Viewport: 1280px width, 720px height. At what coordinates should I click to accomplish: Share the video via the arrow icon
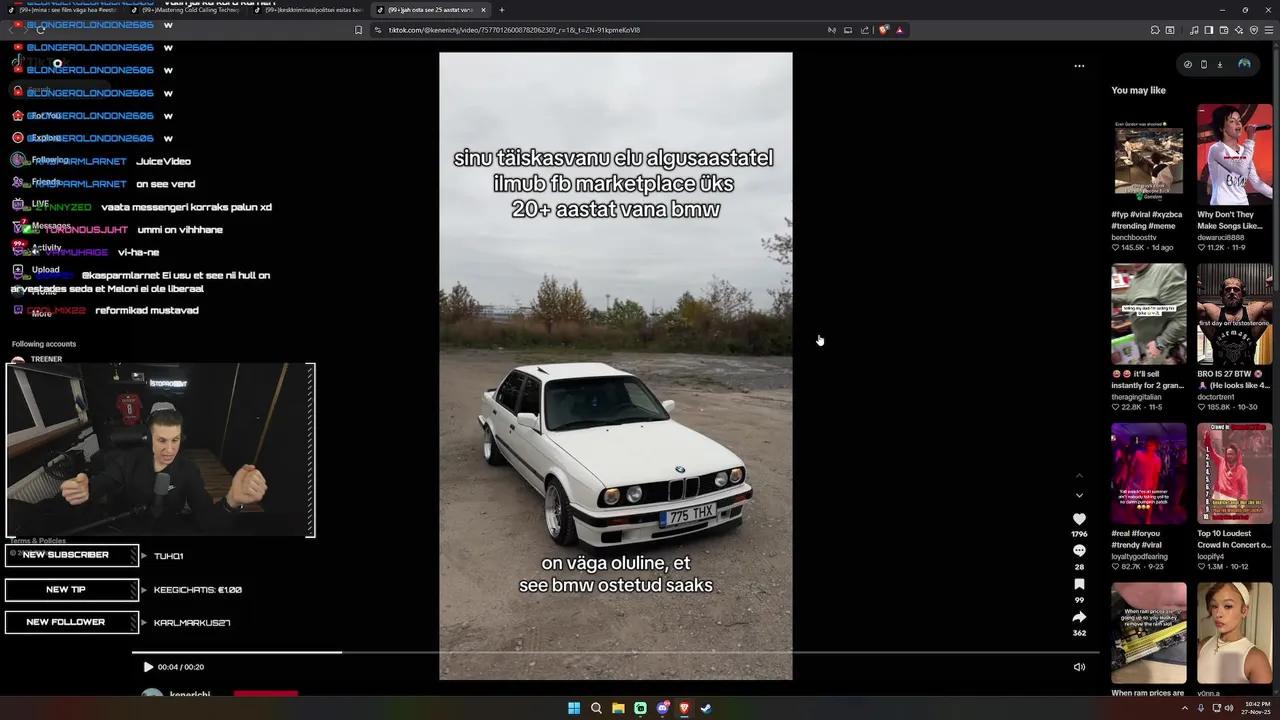pos(1079,617)
